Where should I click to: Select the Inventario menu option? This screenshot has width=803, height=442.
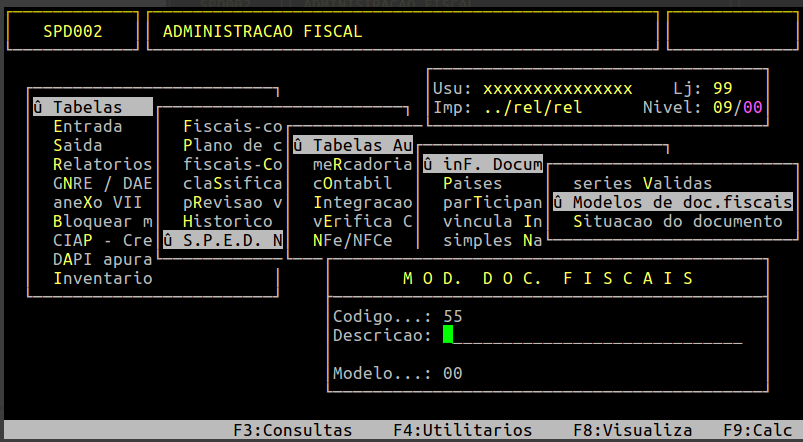102,279
